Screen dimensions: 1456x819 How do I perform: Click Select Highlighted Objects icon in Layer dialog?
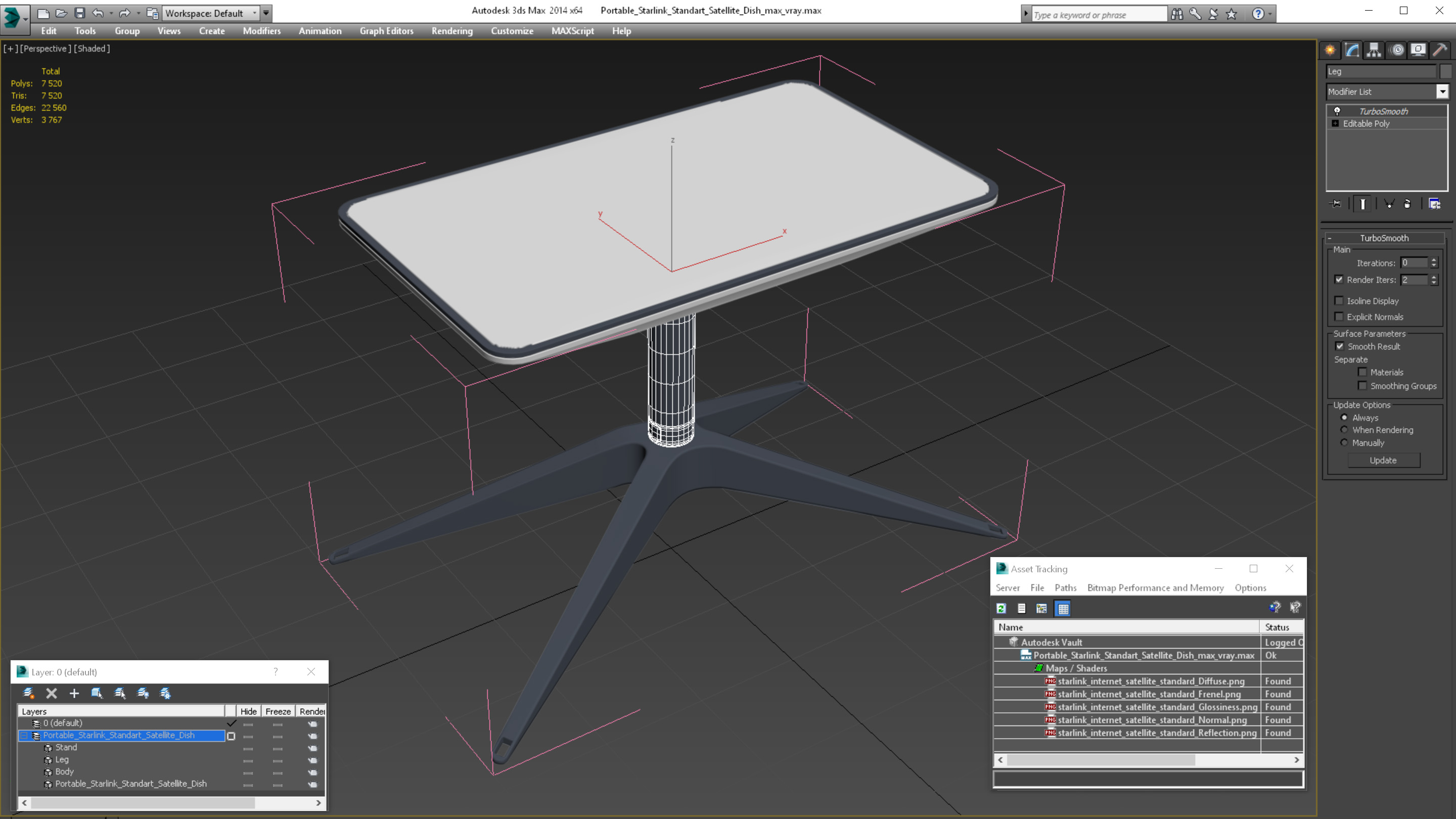(97, 693)
